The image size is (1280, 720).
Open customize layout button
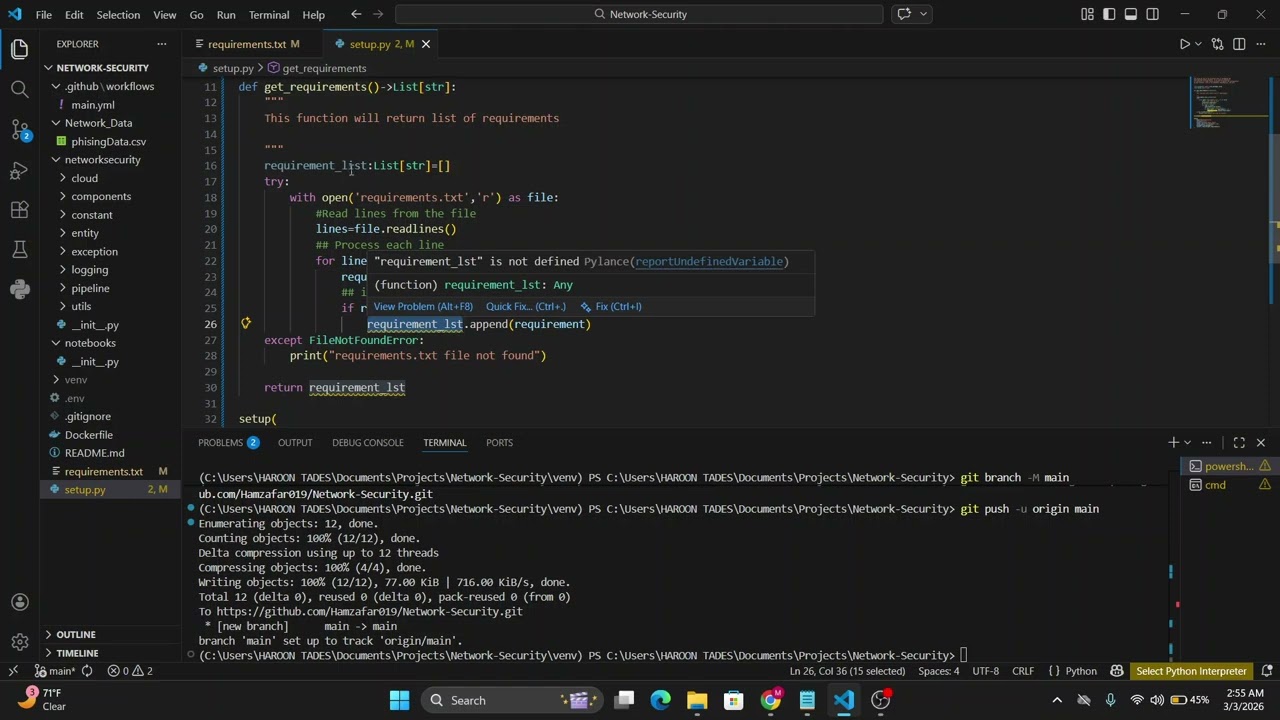[1087, 14]
